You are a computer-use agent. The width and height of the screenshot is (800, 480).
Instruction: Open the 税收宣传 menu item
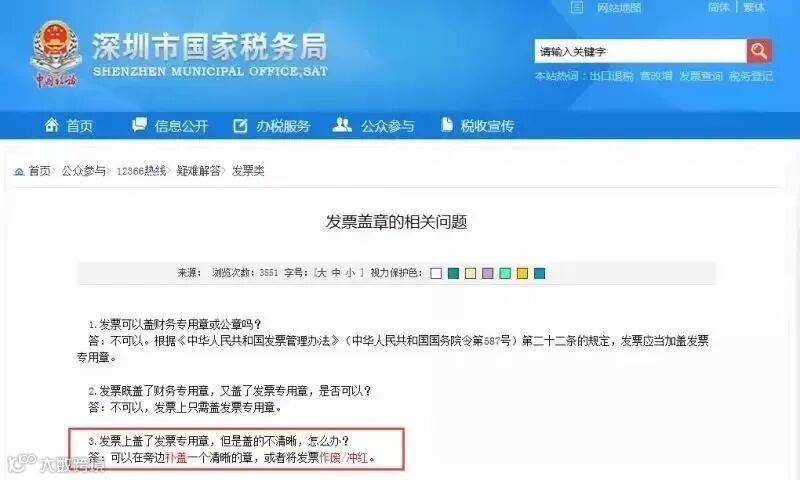pos(487,126)
